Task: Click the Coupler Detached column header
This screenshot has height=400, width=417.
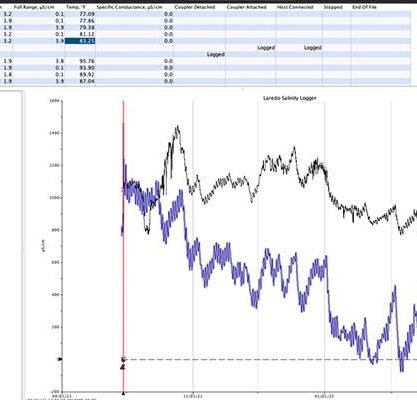Action: tap(195, 7)
